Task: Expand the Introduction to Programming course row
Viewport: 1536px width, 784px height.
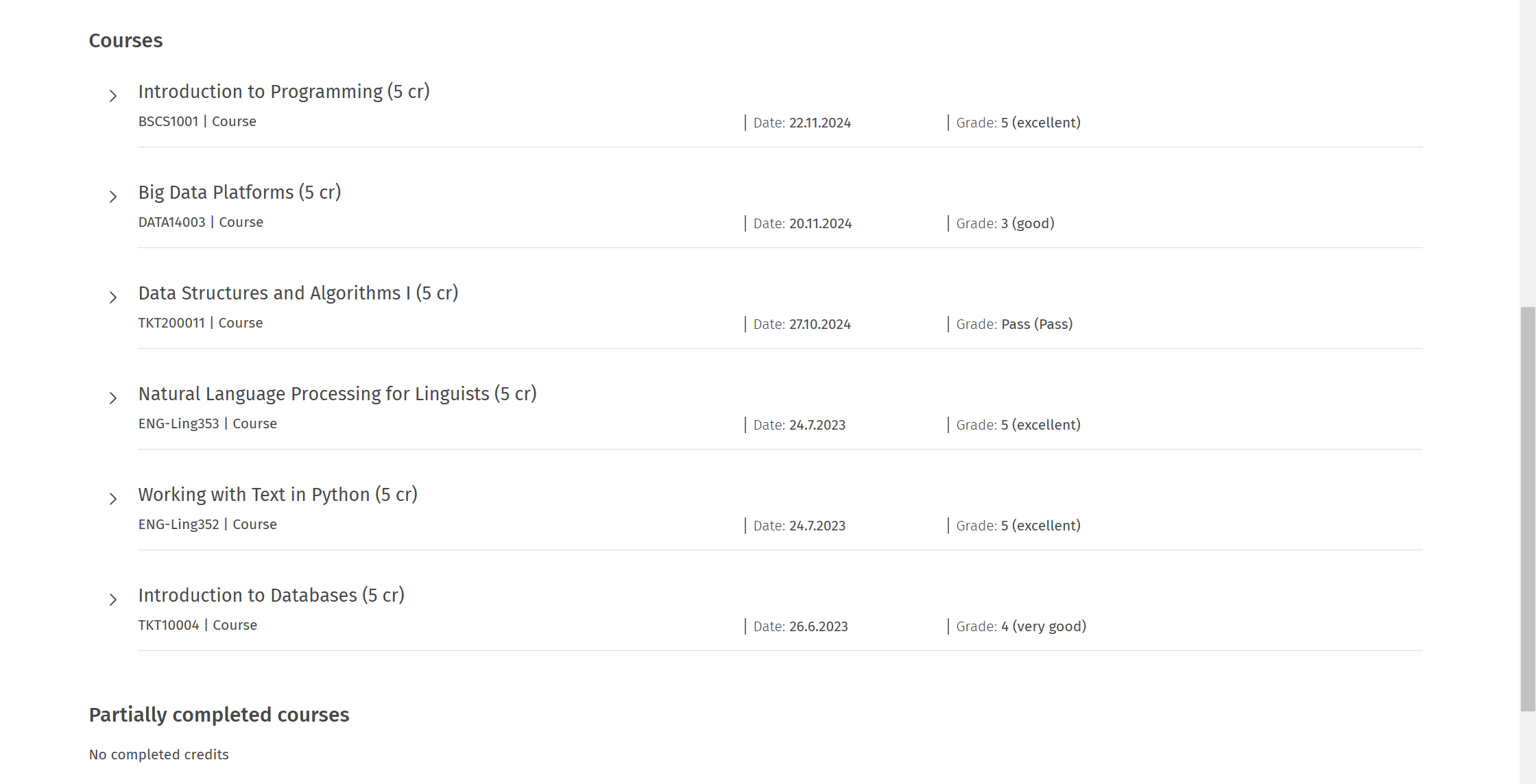Action: (113, 96)
